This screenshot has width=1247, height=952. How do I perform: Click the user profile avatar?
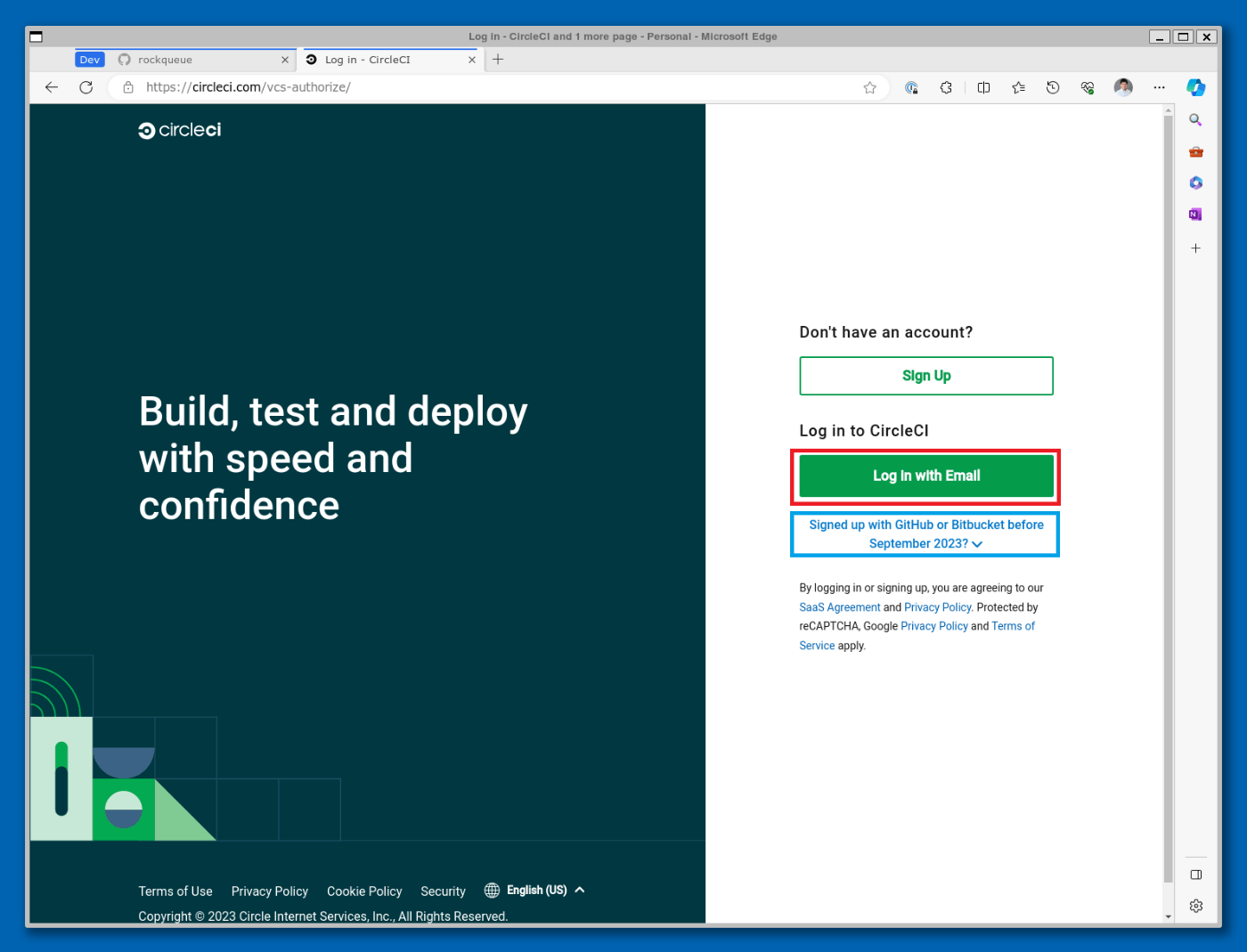click(x=1123, y=87)
